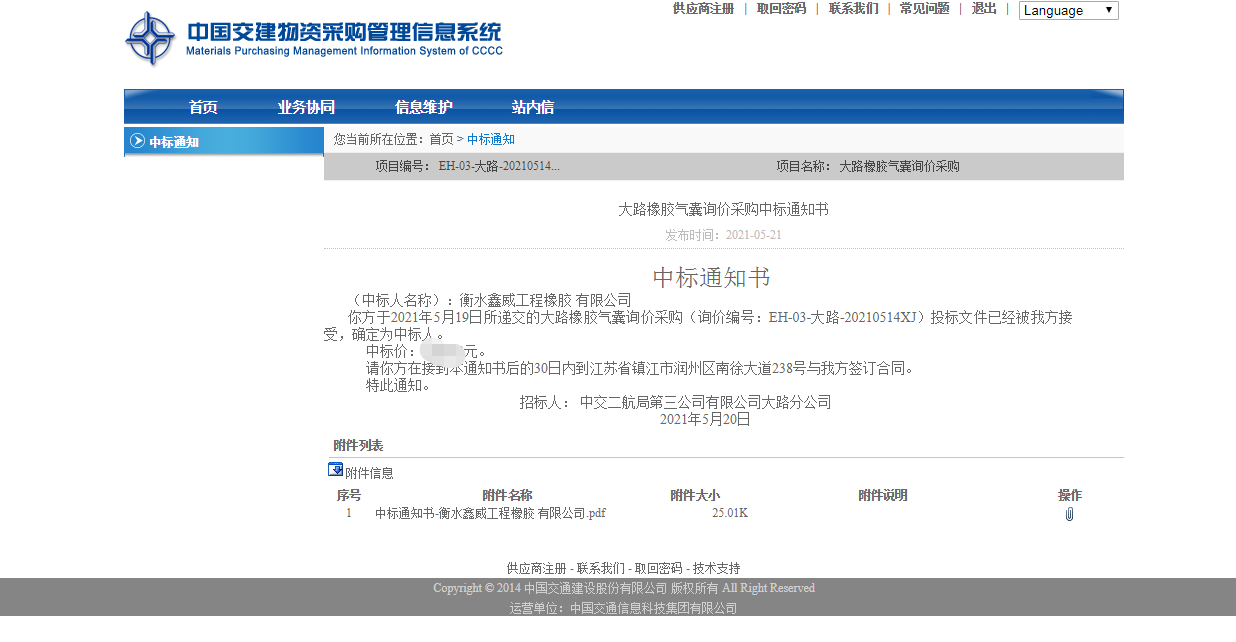Click 中标通知 in the breadcrumb trail
The height and width of the screenshot is (642, 1236).
(491, 139)
